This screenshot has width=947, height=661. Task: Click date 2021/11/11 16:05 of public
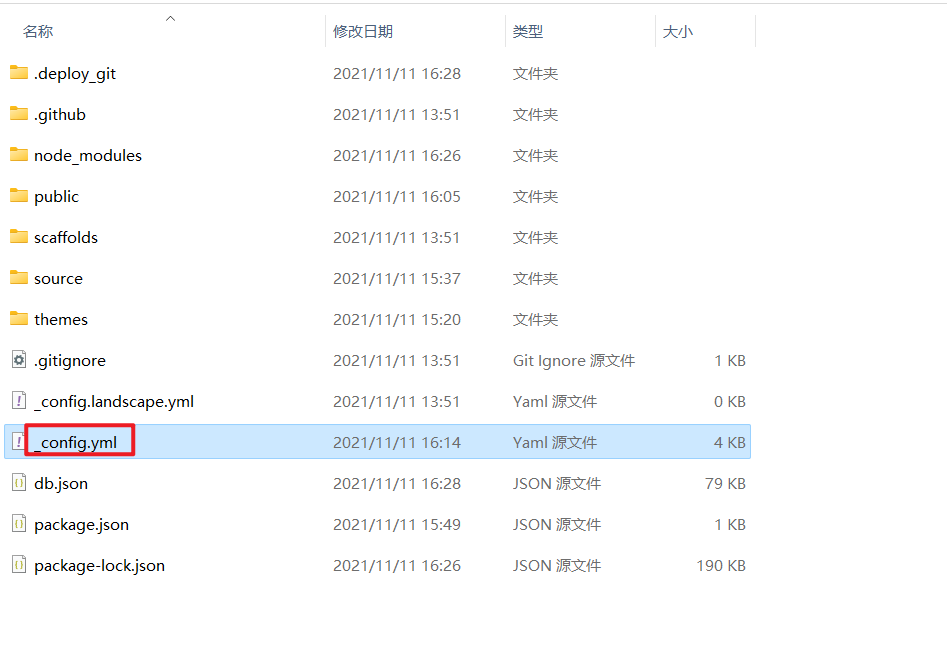tap(397, 197)
